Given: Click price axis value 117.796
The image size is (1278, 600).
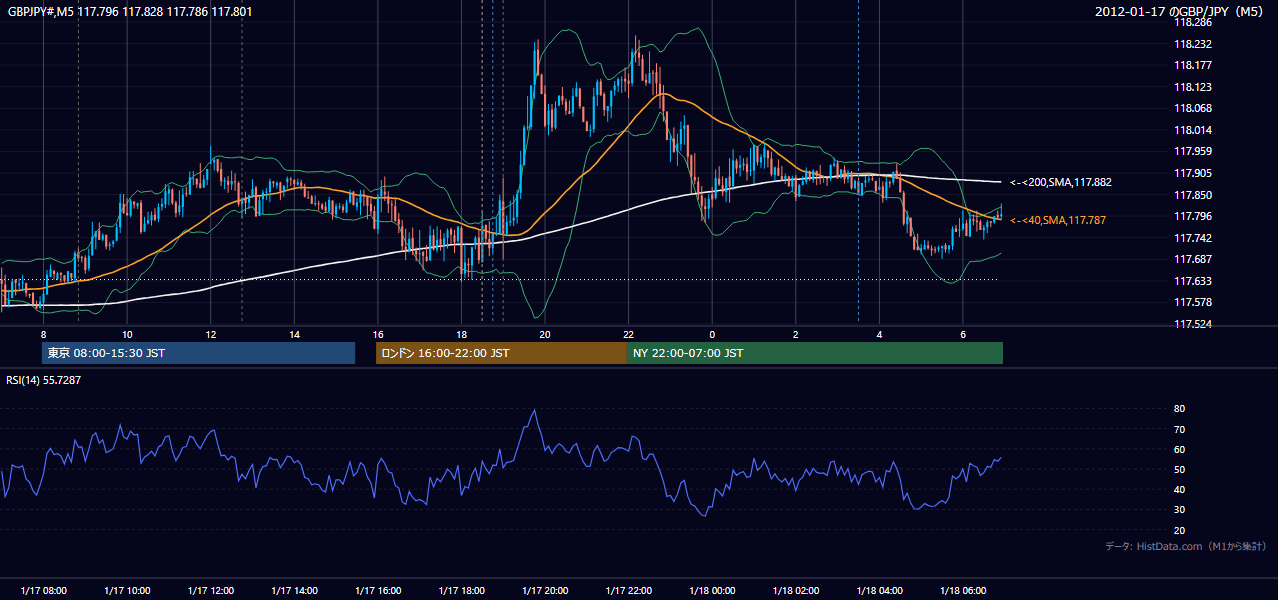Looking at the screenshot, I should pos(1192,216).
